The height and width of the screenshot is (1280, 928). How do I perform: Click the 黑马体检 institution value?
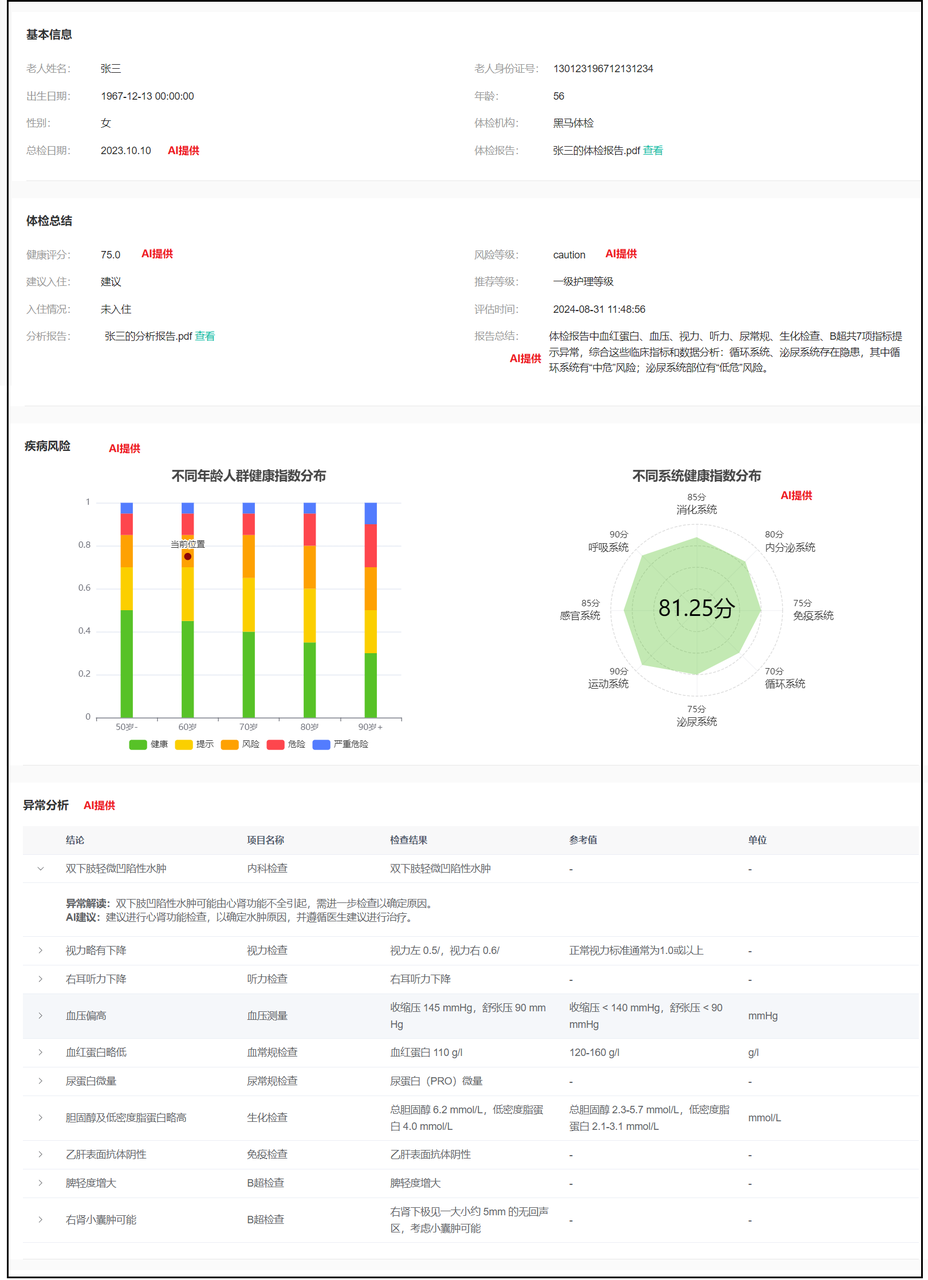tap(573, 123)
